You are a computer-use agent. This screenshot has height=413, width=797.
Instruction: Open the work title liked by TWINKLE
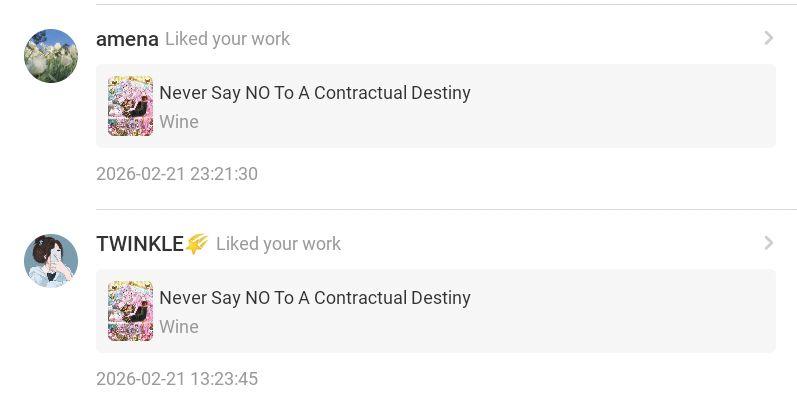(x=314, y=298)
